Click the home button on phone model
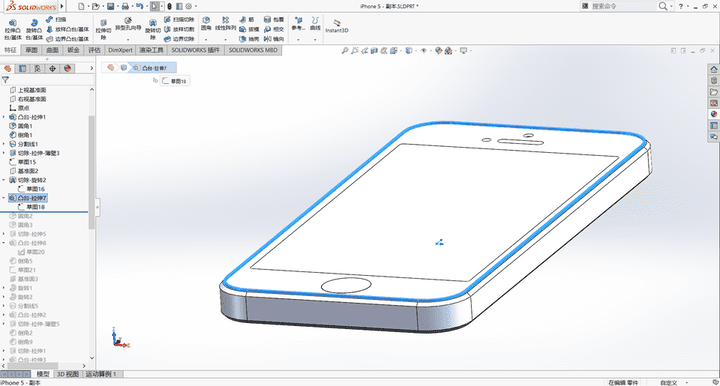The height and width of the screenshot is (386, 720). tap(346, 285)
